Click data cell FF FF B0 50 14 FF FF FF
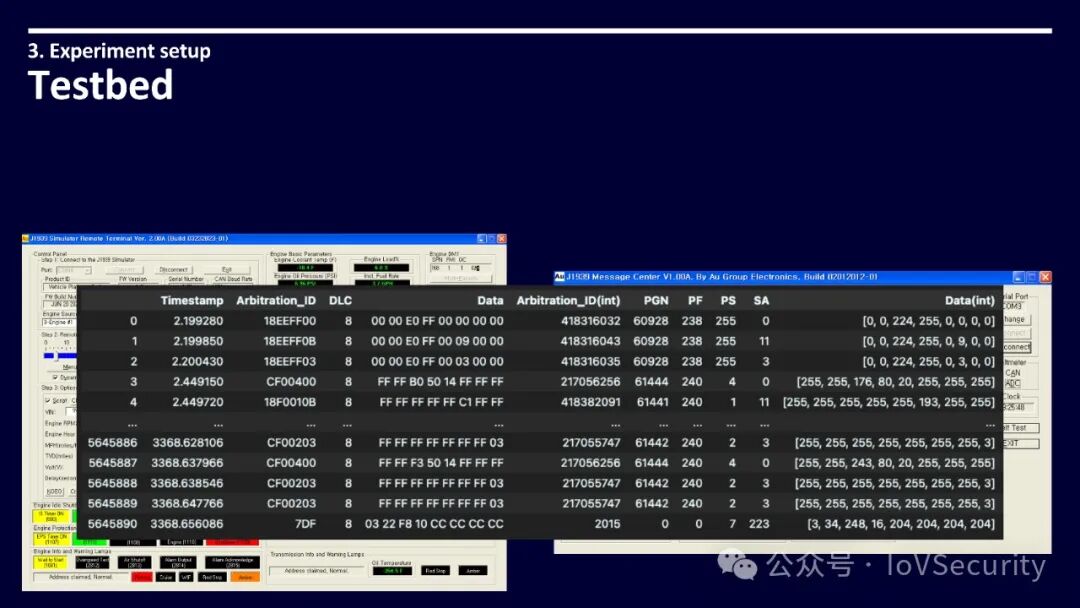 [440, 381]
